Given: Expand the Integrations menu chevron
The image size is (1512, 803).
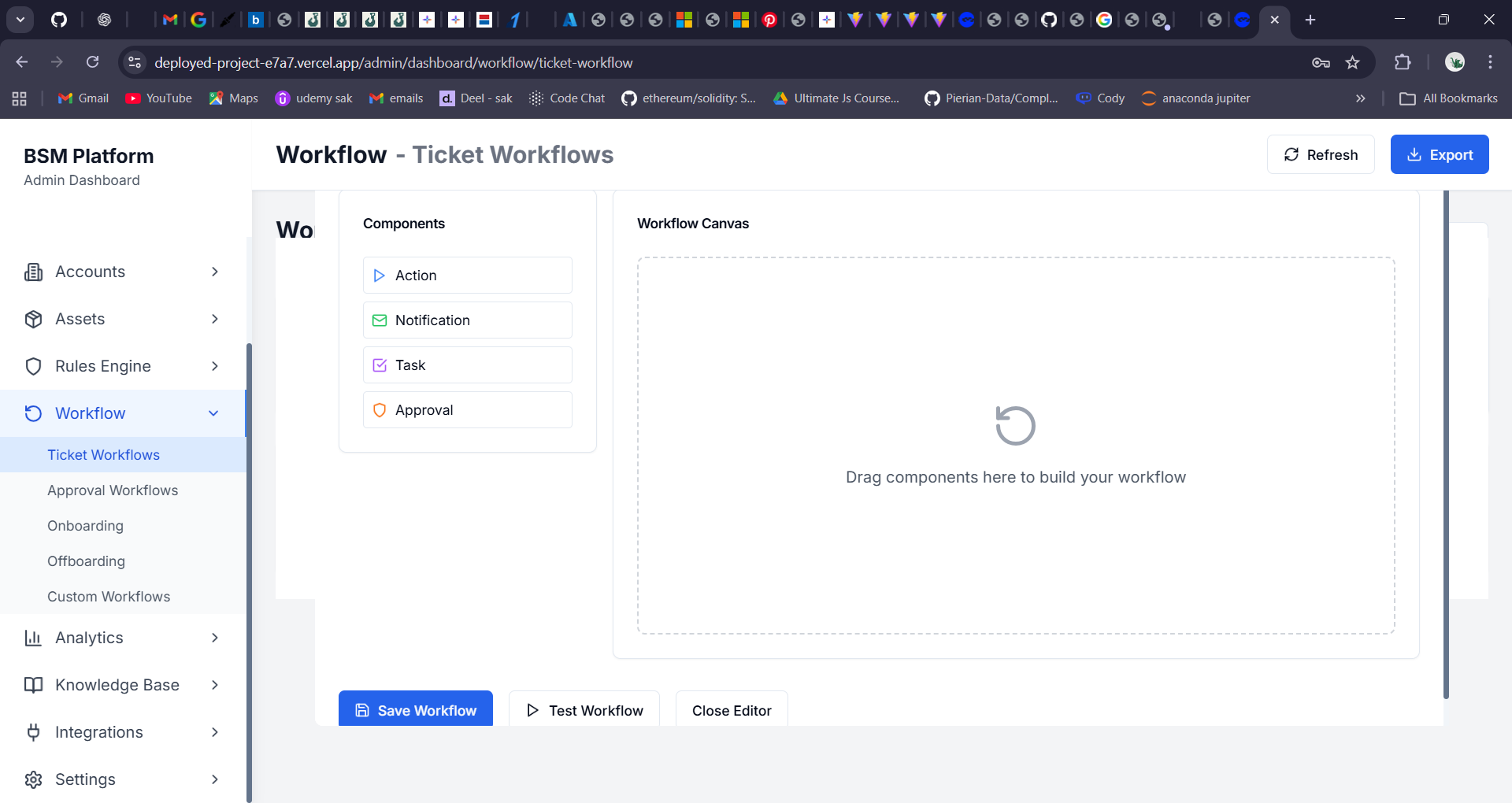Looking at the screenshot, I should pos(215,732).
